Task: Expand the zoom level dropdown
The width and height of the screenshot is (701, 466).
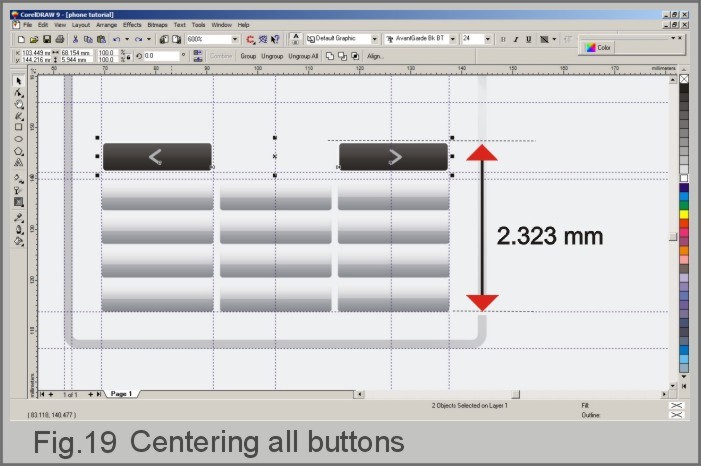Action: [235, 39]
